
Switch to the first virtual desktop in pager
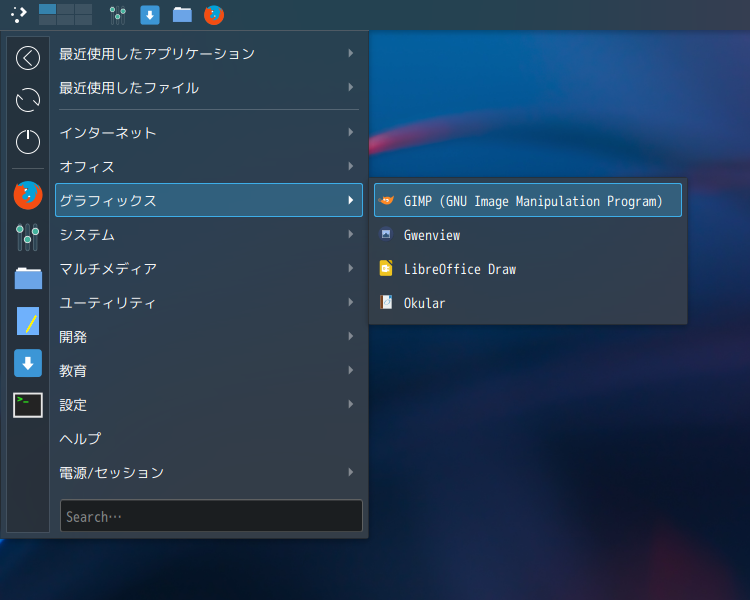point(47,9)
